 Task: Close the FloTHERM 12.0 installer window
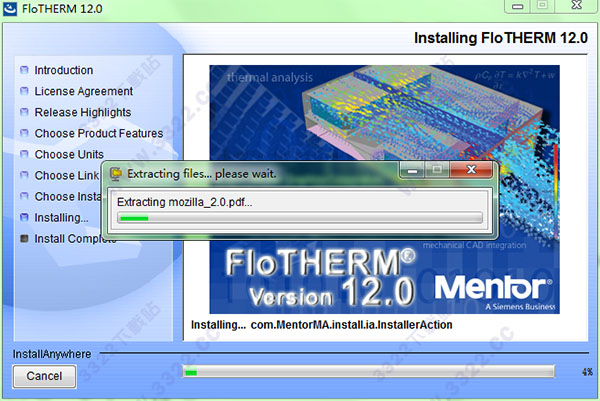pyautogui.click(x=577, y=6)
